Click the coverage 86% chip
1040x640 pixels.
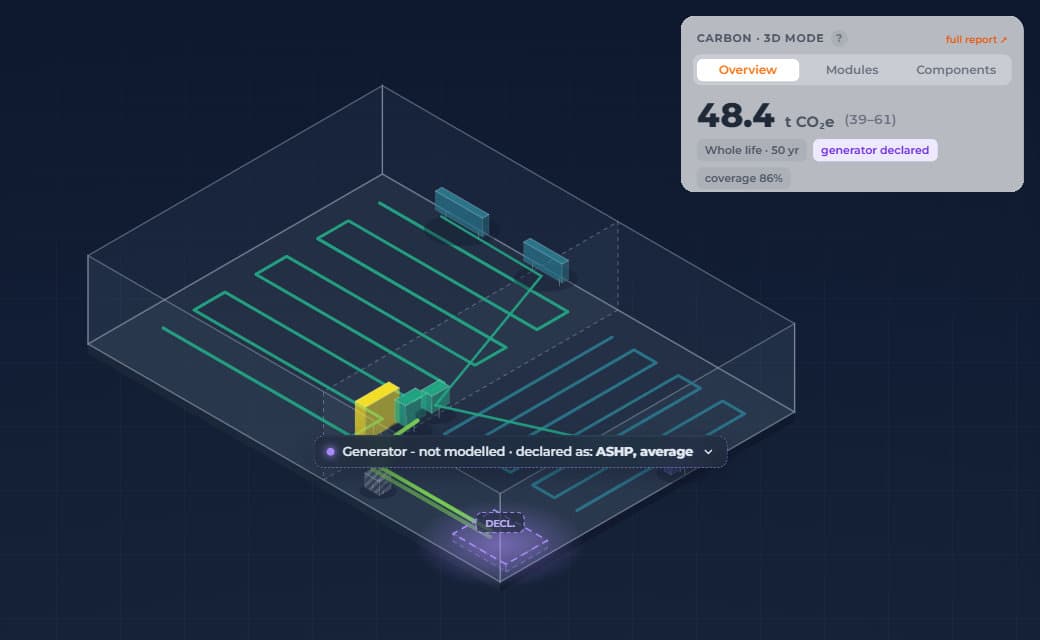click(x=744, y=178)
